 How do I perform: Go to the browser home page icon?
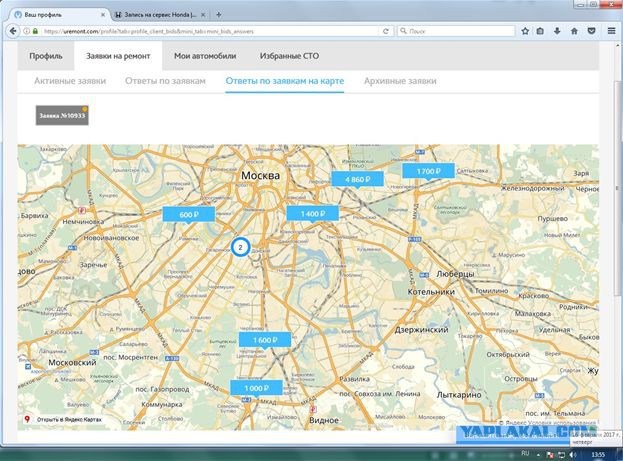coord(574,31)
